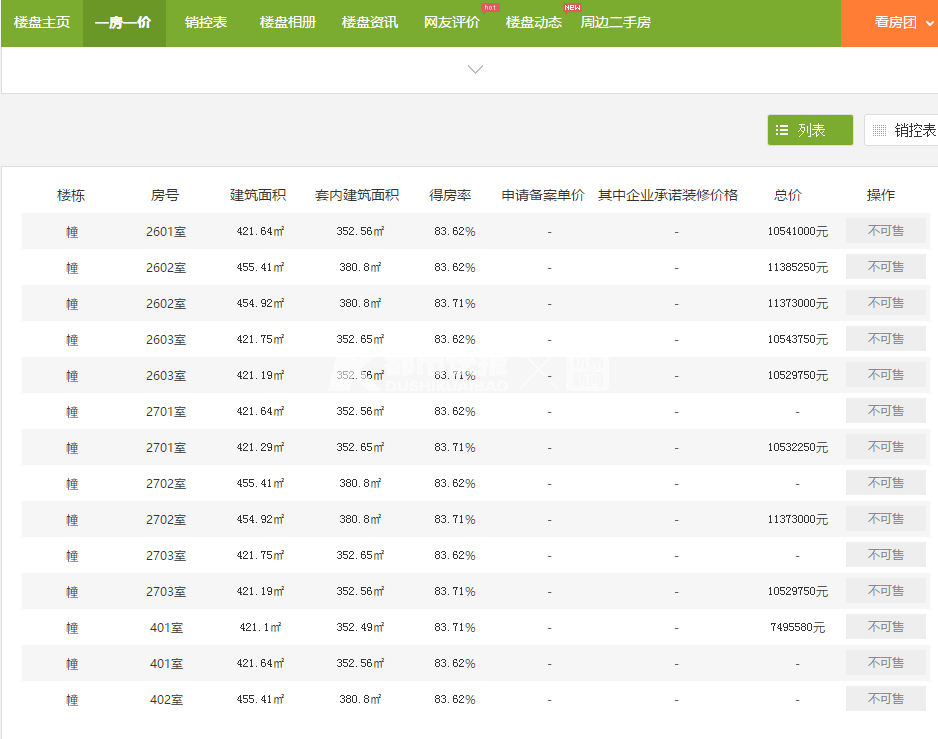Viewport: 938px width, 739px height.
Task: Click the total price 7495580元
Action: pos(798,627)
